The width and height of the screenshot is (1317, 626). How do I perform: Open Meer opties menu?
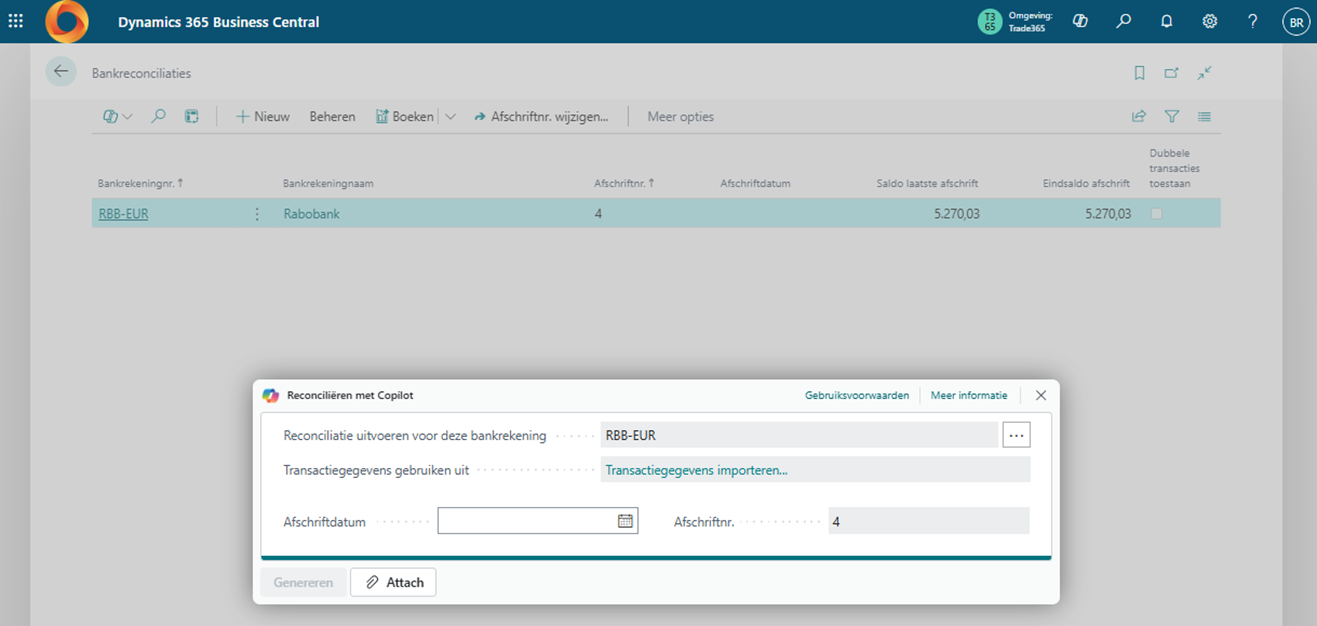click(x=680, y=117)
